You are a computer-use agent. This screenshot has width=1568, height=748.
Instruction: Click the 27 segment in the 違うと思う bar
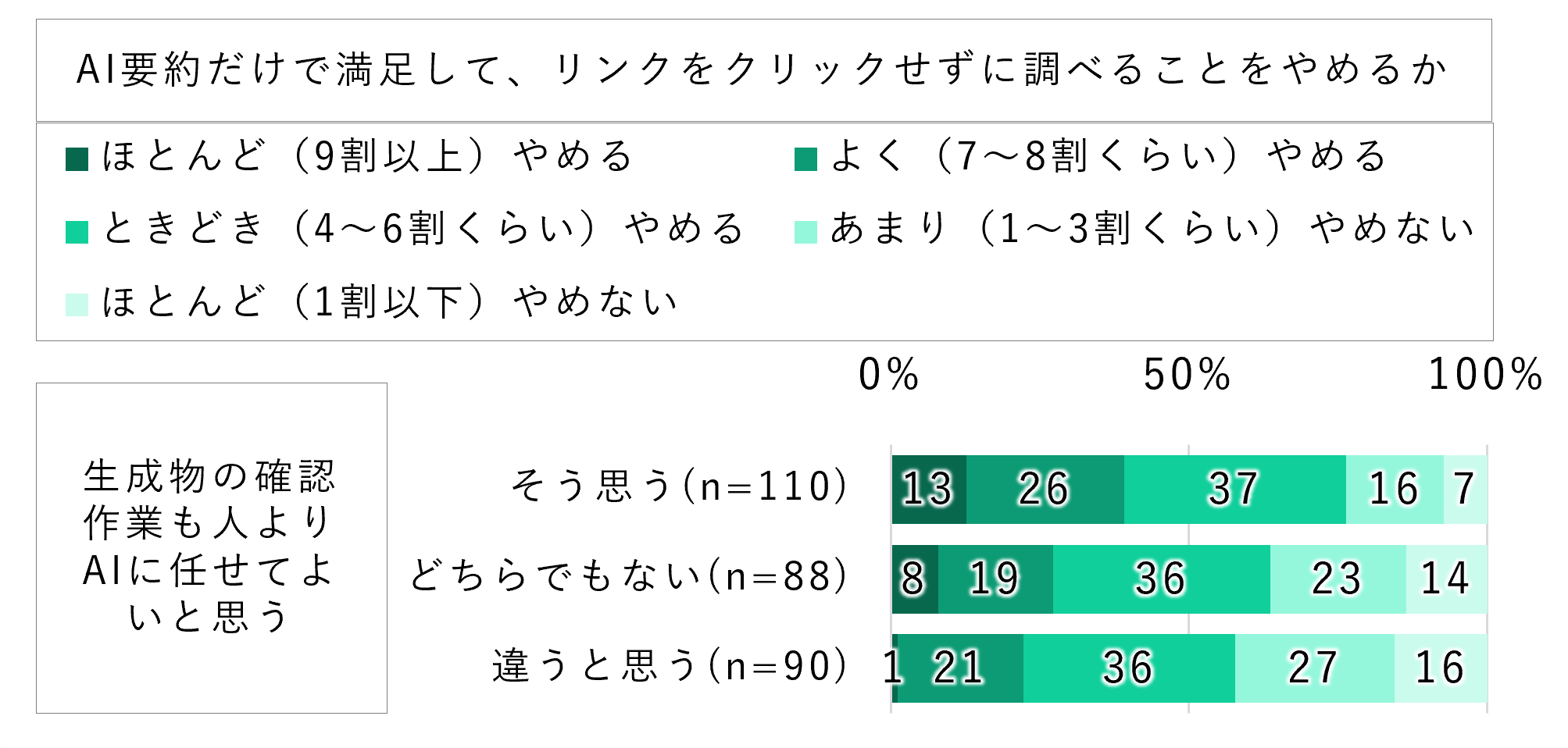[1314, 668]
